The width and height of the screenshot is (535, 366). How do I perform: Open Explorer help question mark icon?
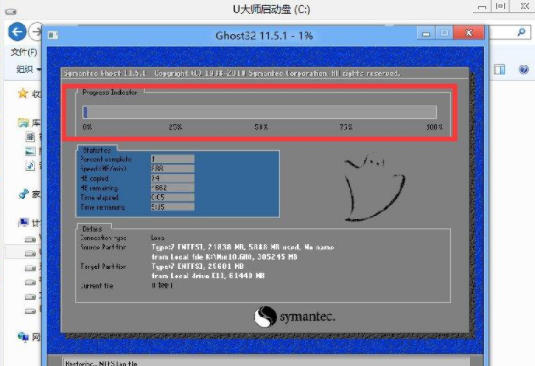coord(523,70)
